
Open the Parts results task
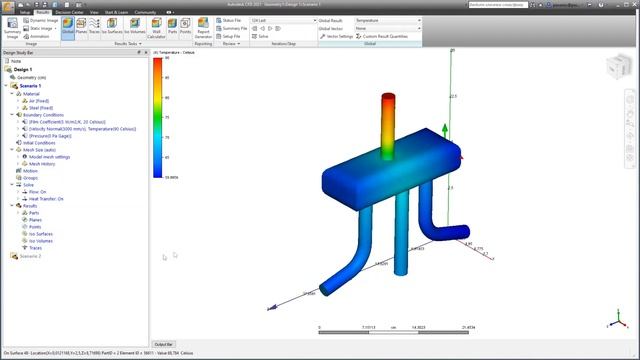tap(173, 27)
